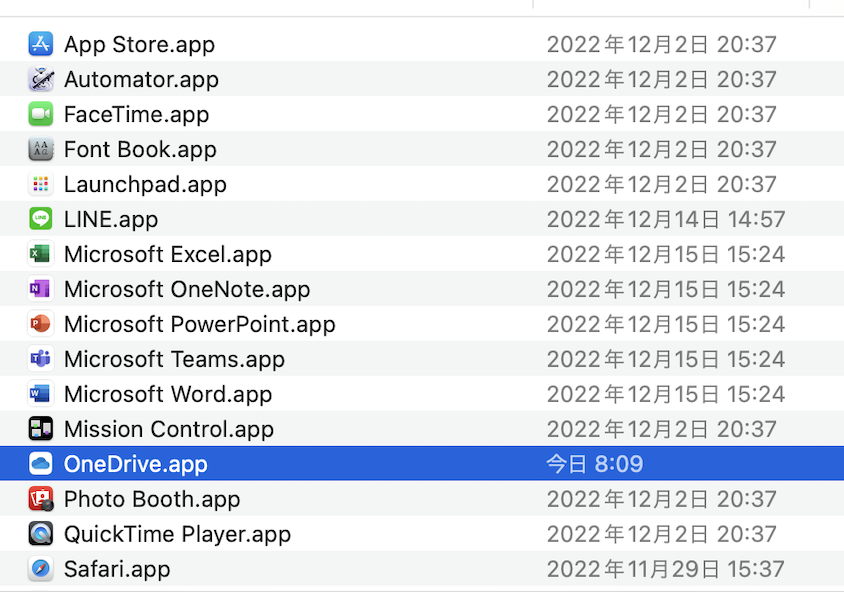Click the Photo Booth icon
This screenshot has width=844, height=592.
pos(41,499)
